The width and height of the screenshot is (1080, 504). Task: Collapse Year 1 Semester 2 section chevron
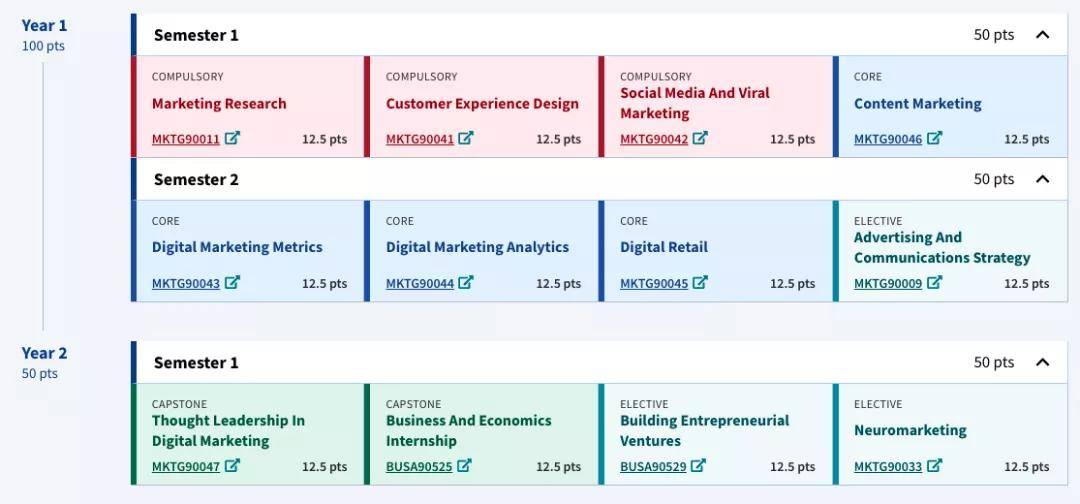point(1043,179)
